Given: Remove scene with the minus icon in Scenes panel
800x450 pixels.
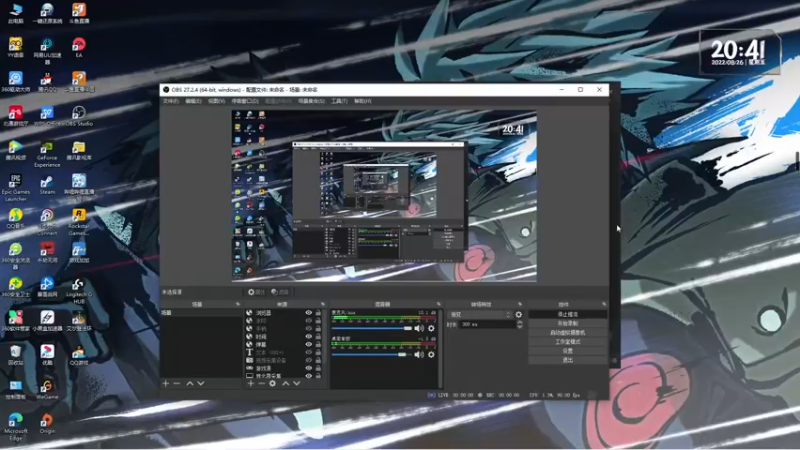Looking at the screenshot, I should tap(177, 383).
